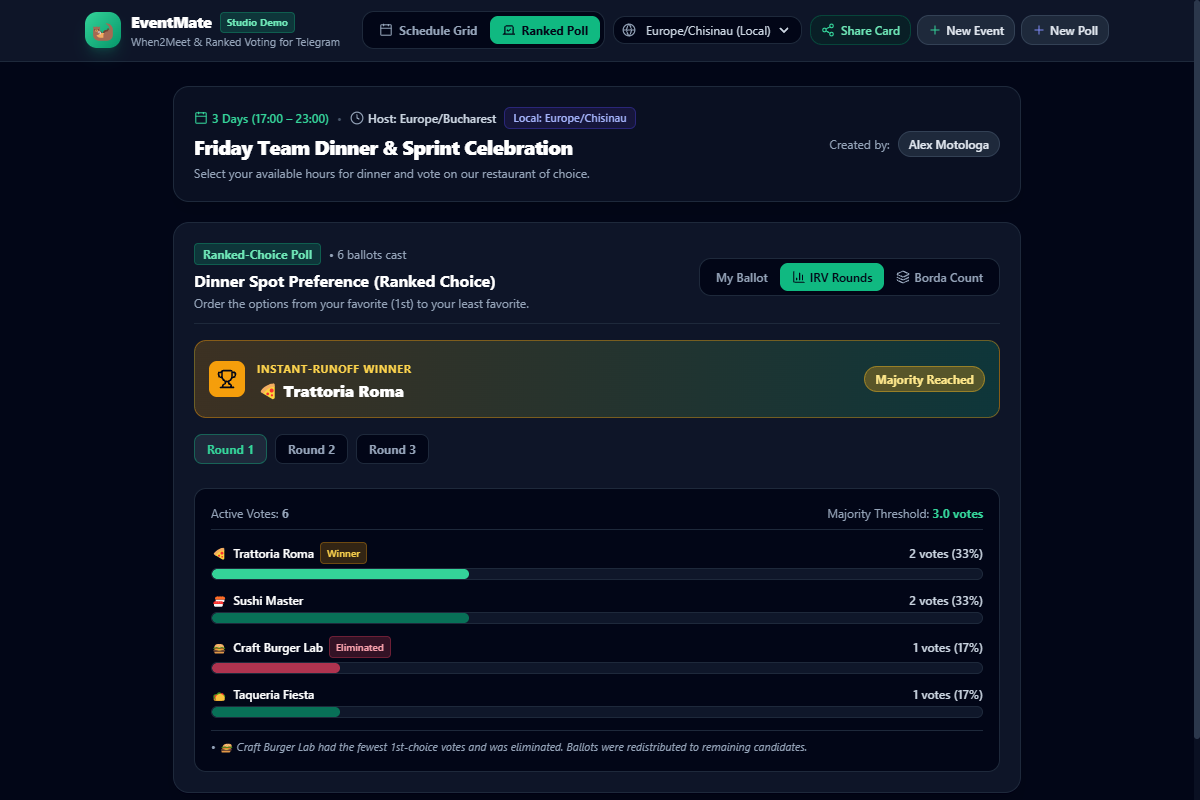Create a New Event
This screenshot has height=800, width=1200.
coord(966,30)
